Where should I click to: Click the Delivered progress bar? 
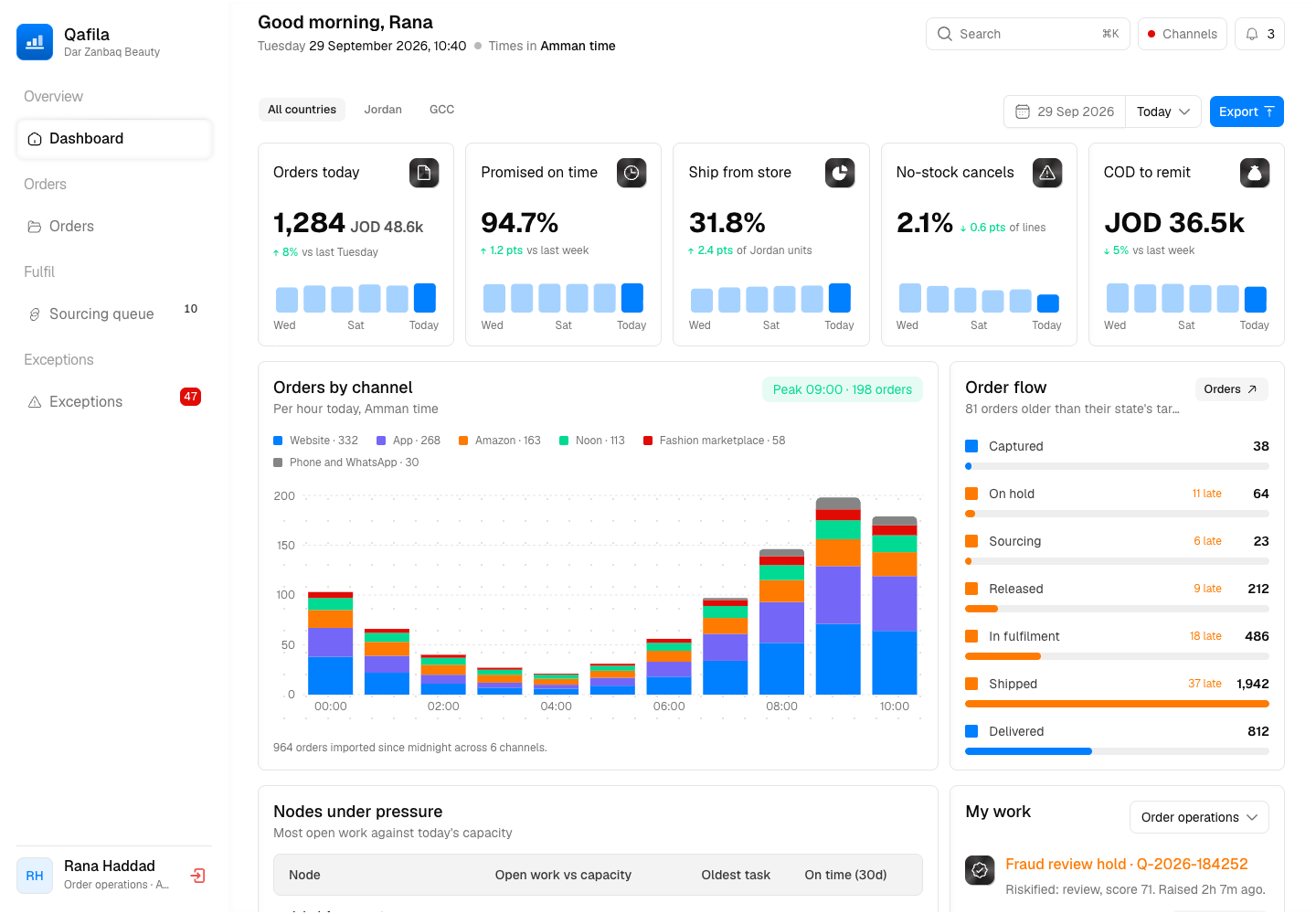(x=1117, y=751)
